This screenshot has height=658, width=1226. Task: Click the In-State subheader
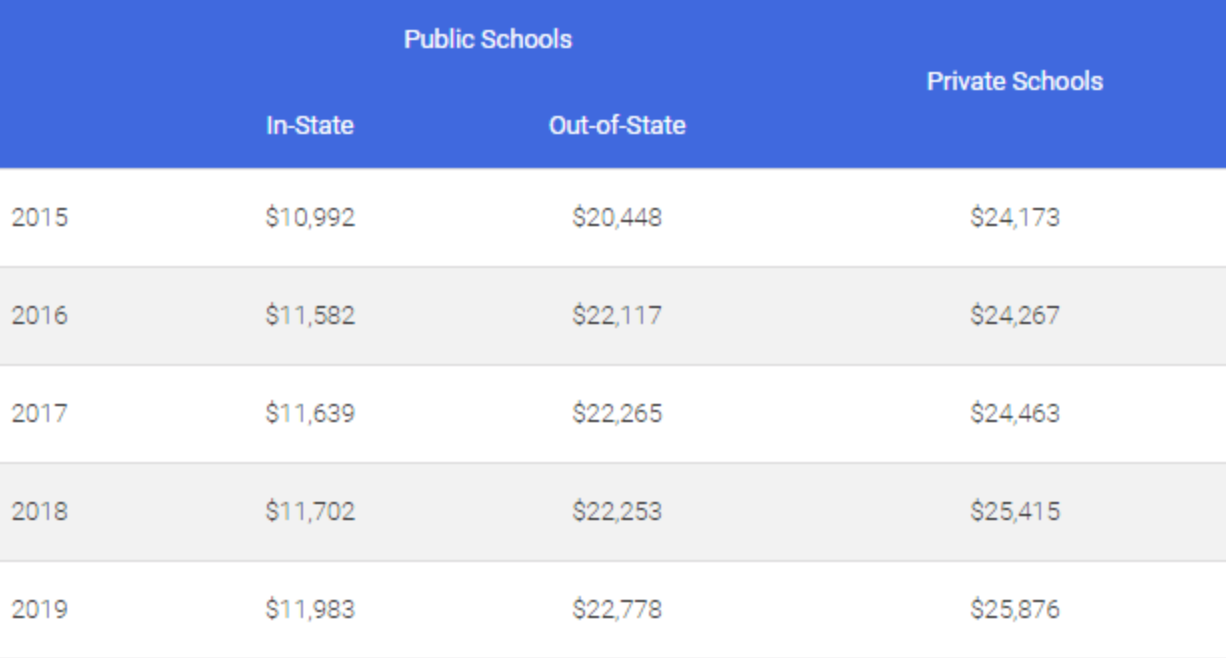click(310, 126)
